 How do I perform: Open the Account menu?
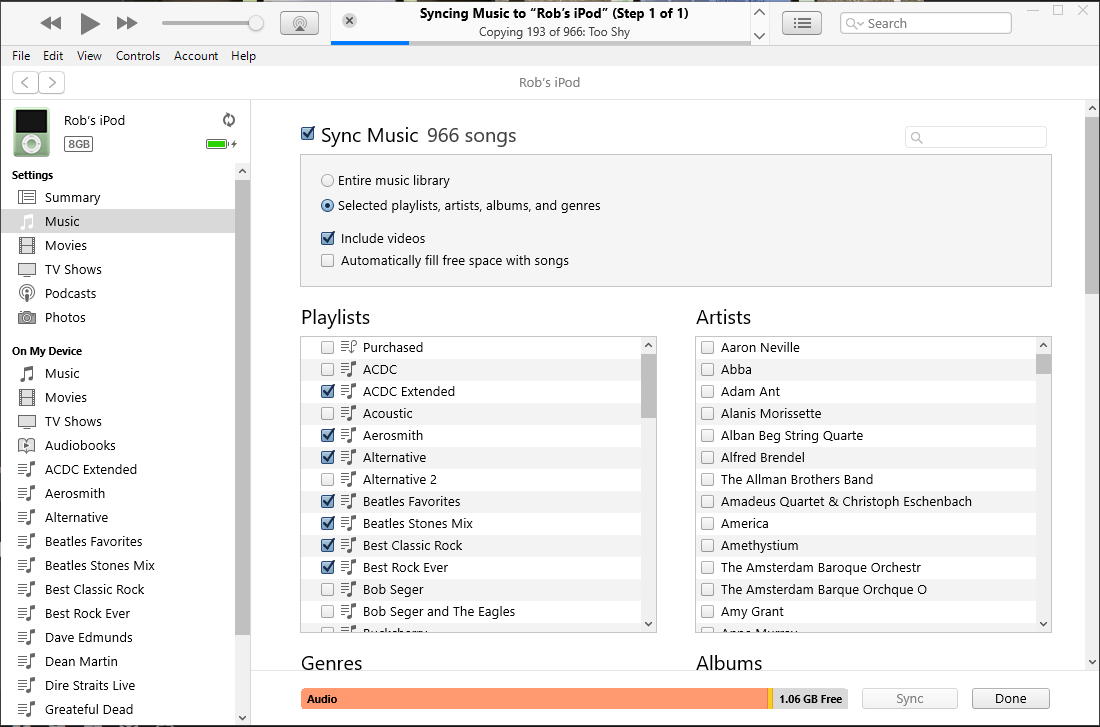(196, 55)
